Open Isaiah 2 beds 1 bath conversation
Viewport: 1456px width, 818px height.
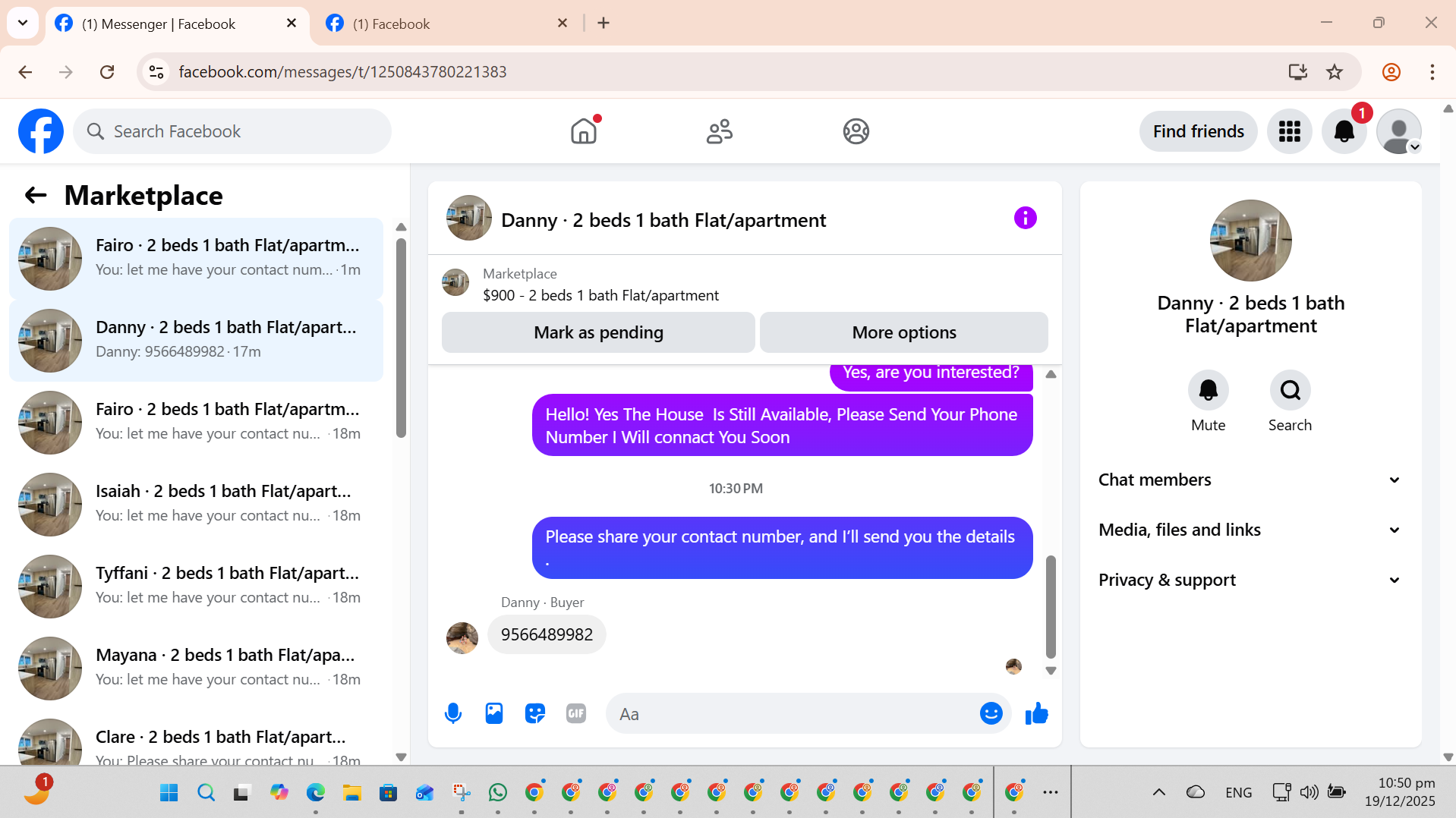[196, 504]
